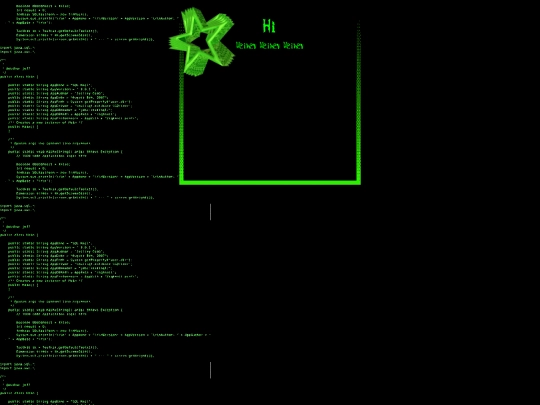This screenshot has width=540, height=405.
Task: Click the green 3D star logo
Action: tap(201, 41)
